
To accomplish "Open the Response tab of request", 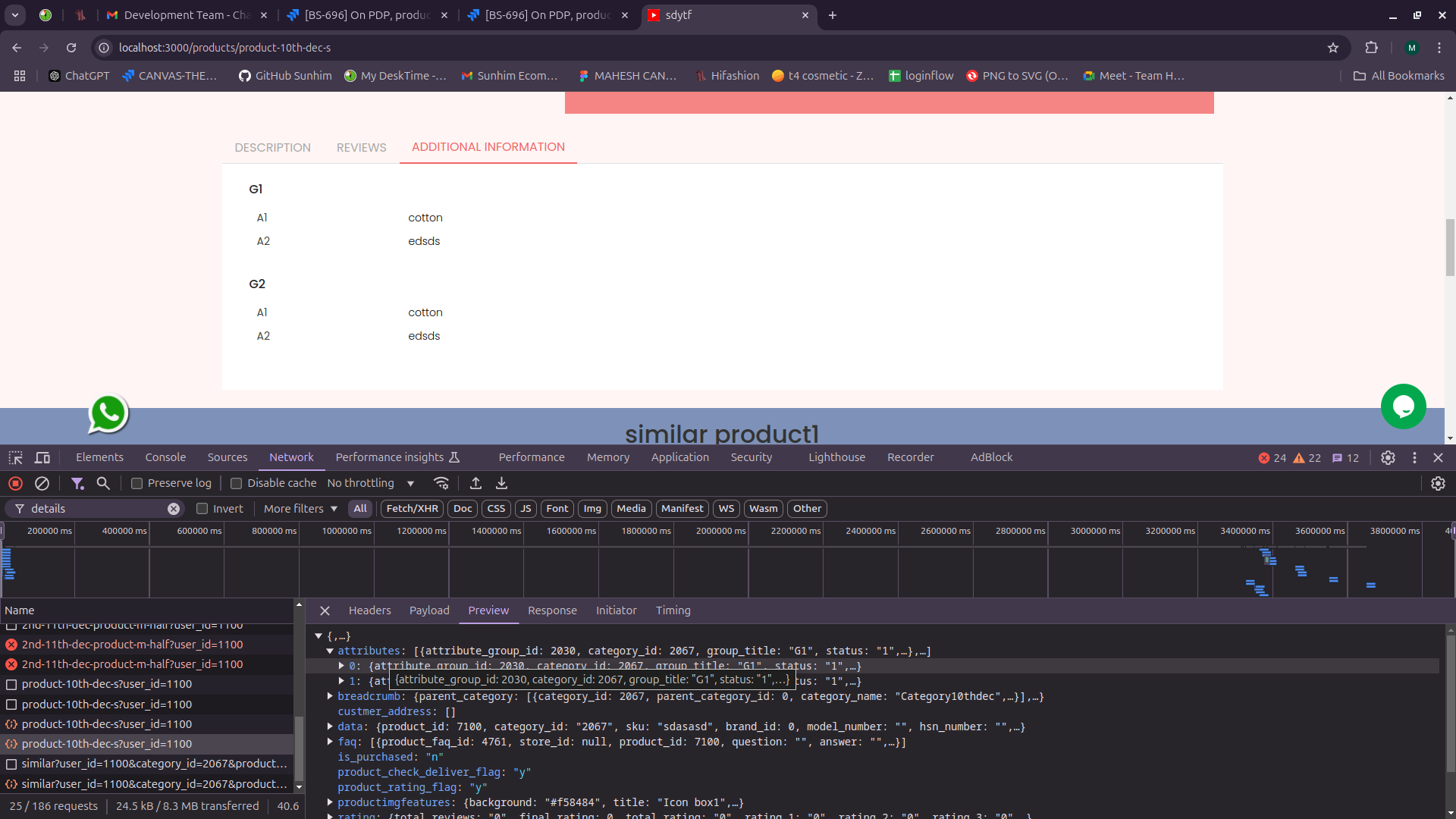I will (552, 611).
